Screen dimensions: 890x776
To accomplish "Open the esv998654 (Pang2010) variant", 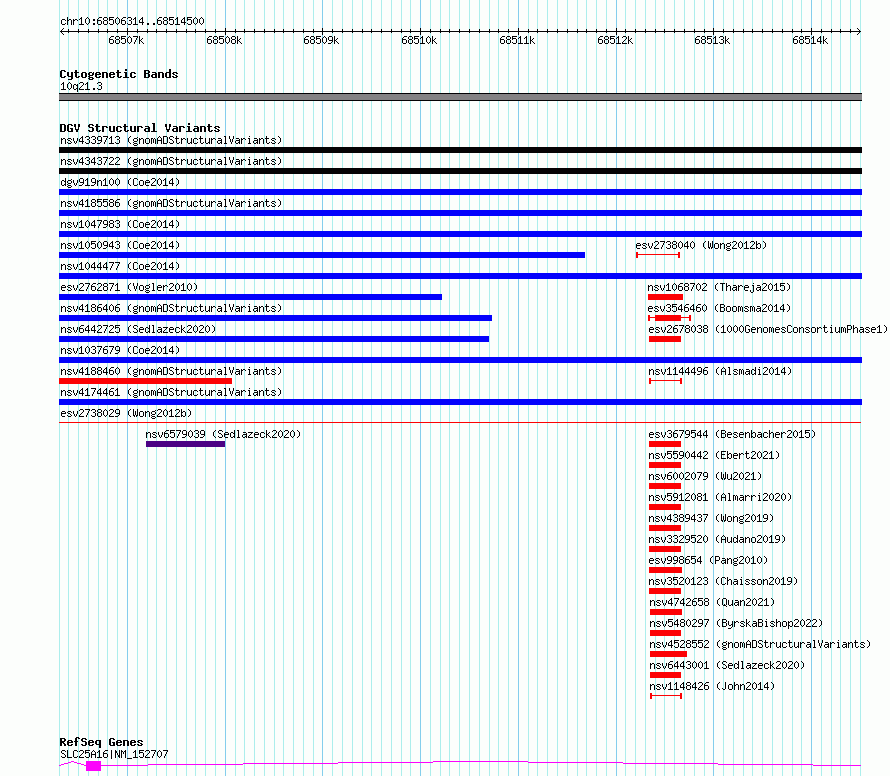I will pyautogui.click(x=708, y=560).
